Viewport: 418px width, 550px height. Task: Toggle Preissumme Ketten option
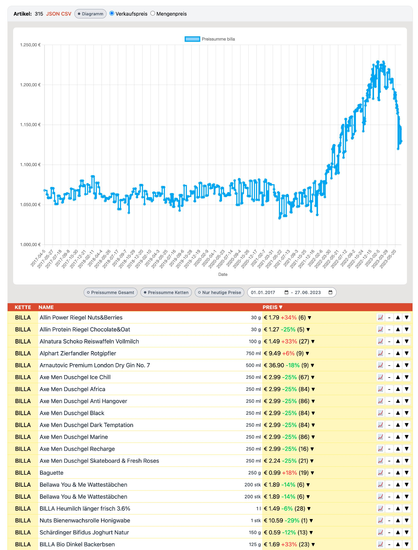pos(166,292)
